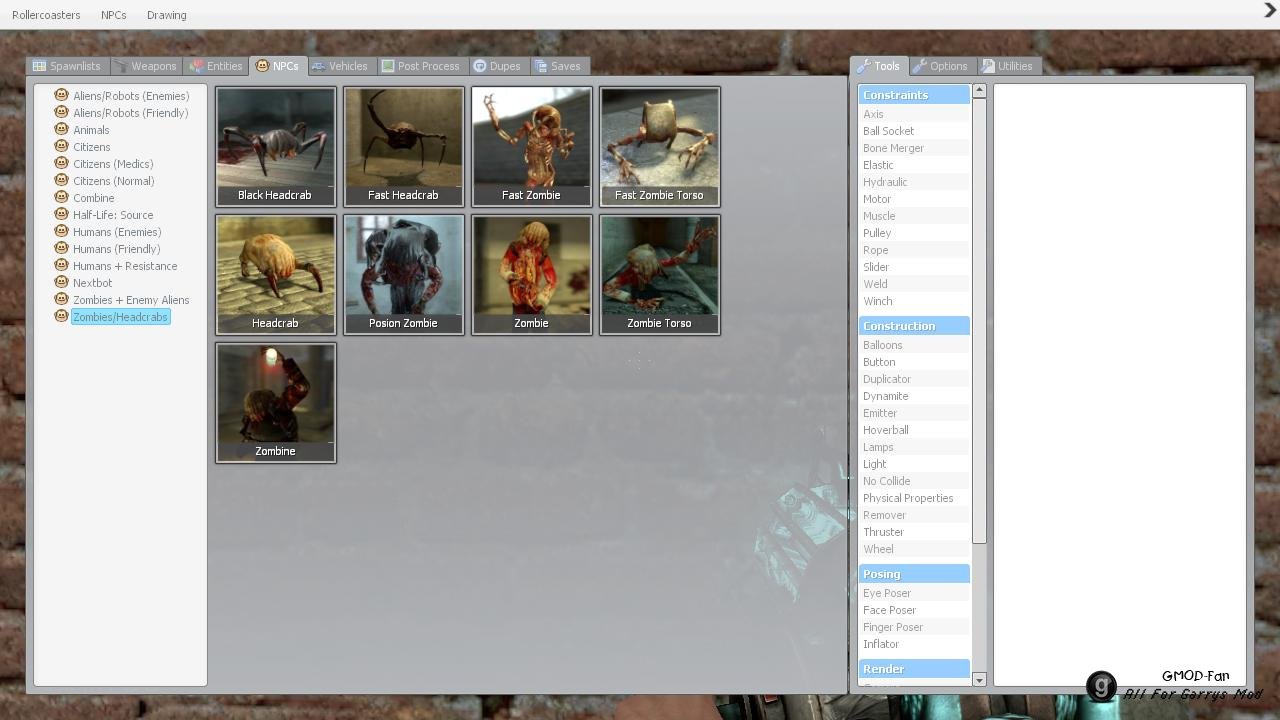The image size is (1280, 720).
Task: Open the Saves tab
Action: [558, 66]
